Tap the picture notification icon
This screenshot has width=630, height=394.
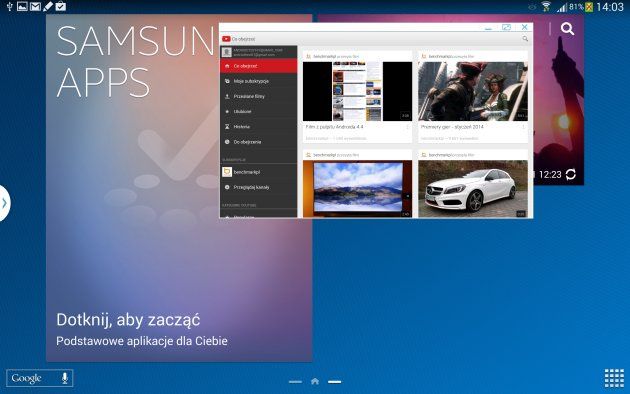[x=22, y=6]
